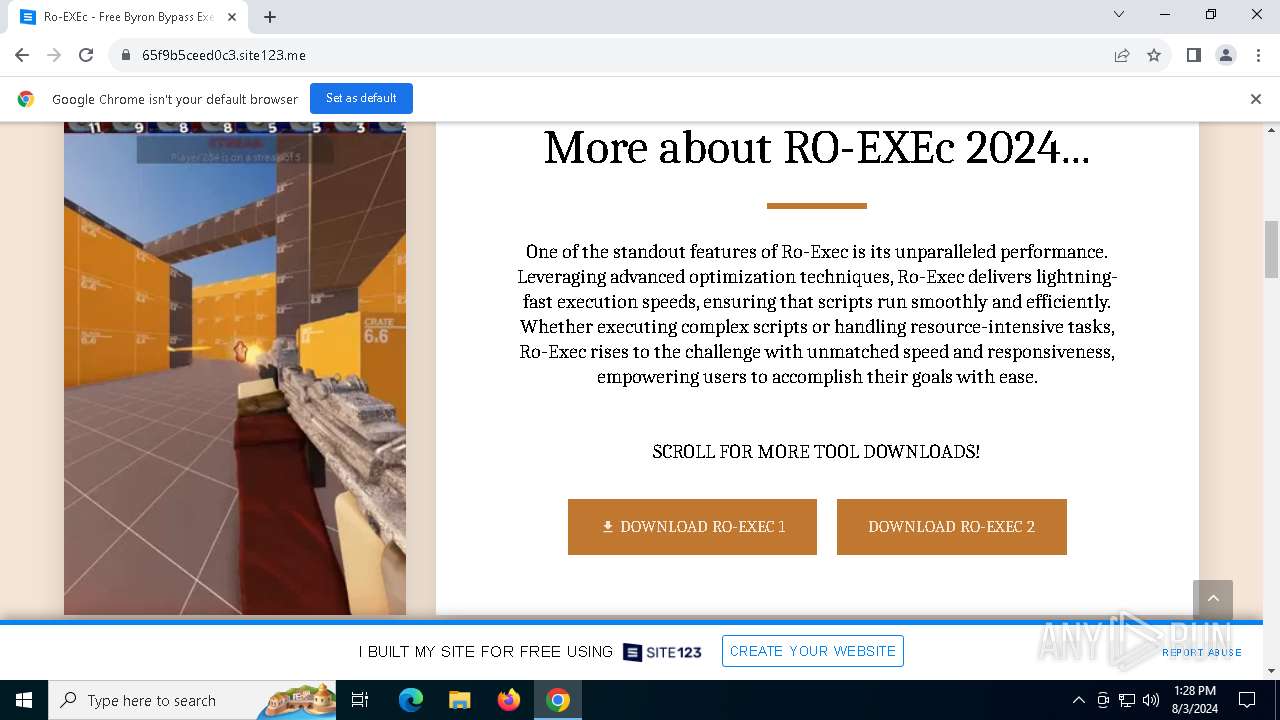
Task: Launch Microsoft Edge from taskbar
Action: coord(411,700)
